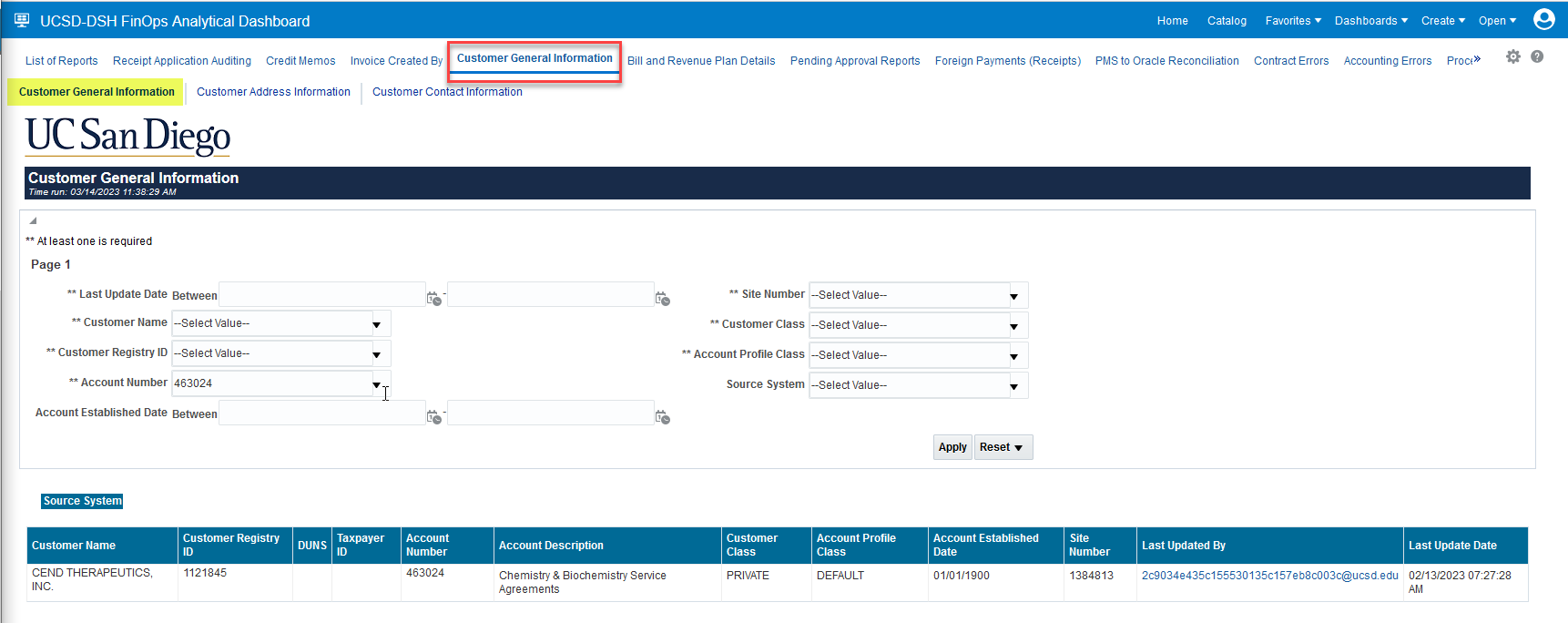This screenshot has width=1568, height=623.
Task: Collapse the prompt section triangle
Action: 33,220
